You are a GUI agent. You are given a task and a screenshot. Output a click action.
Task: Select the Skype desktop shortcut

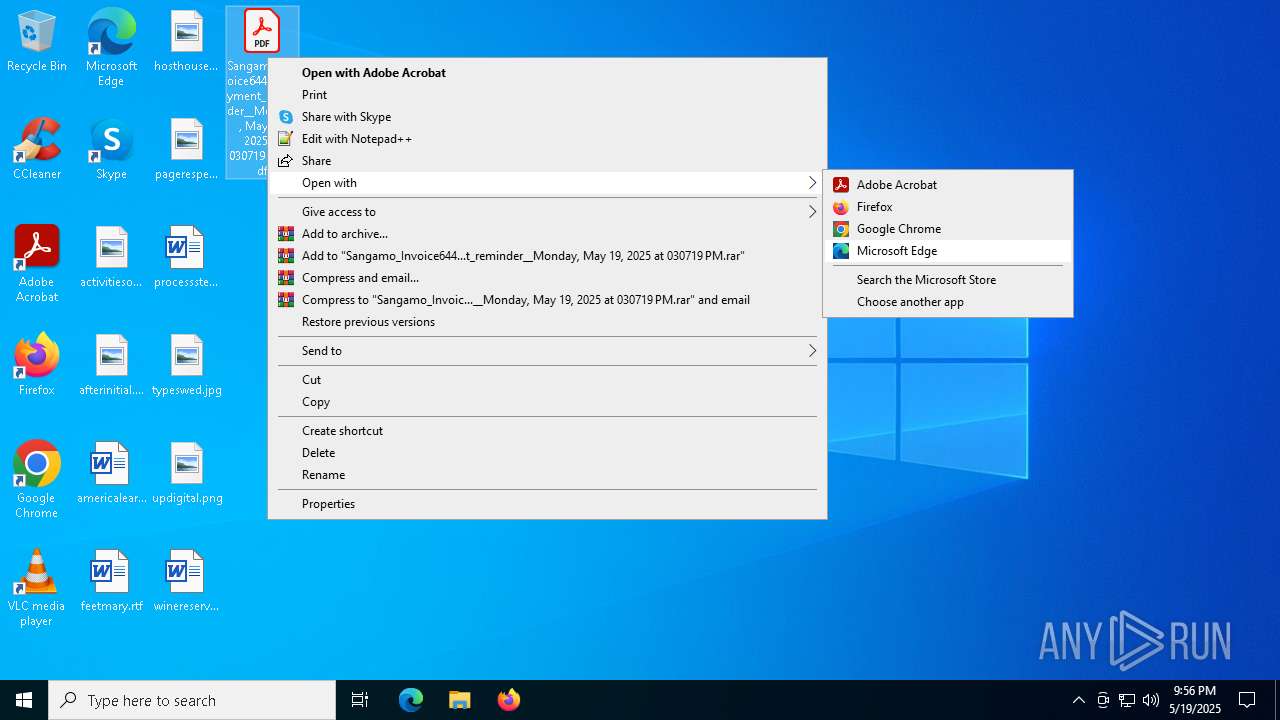coord(111,150)
